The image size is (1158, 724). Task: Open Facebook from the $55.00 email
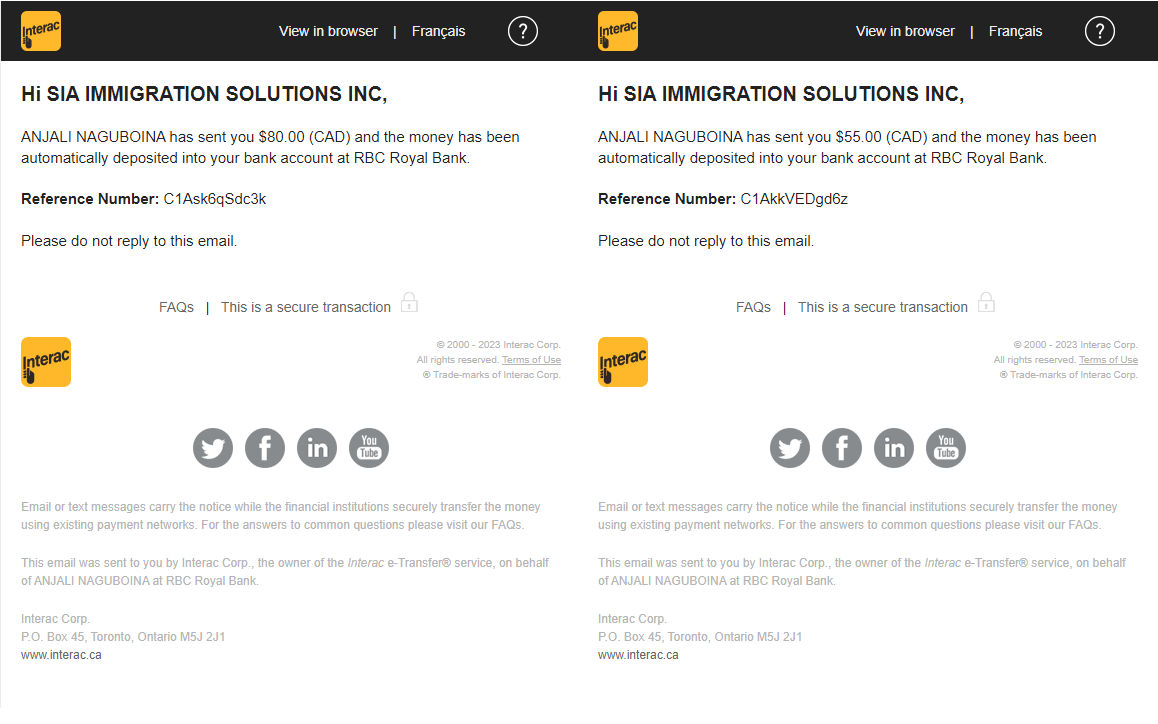point(842,448)
